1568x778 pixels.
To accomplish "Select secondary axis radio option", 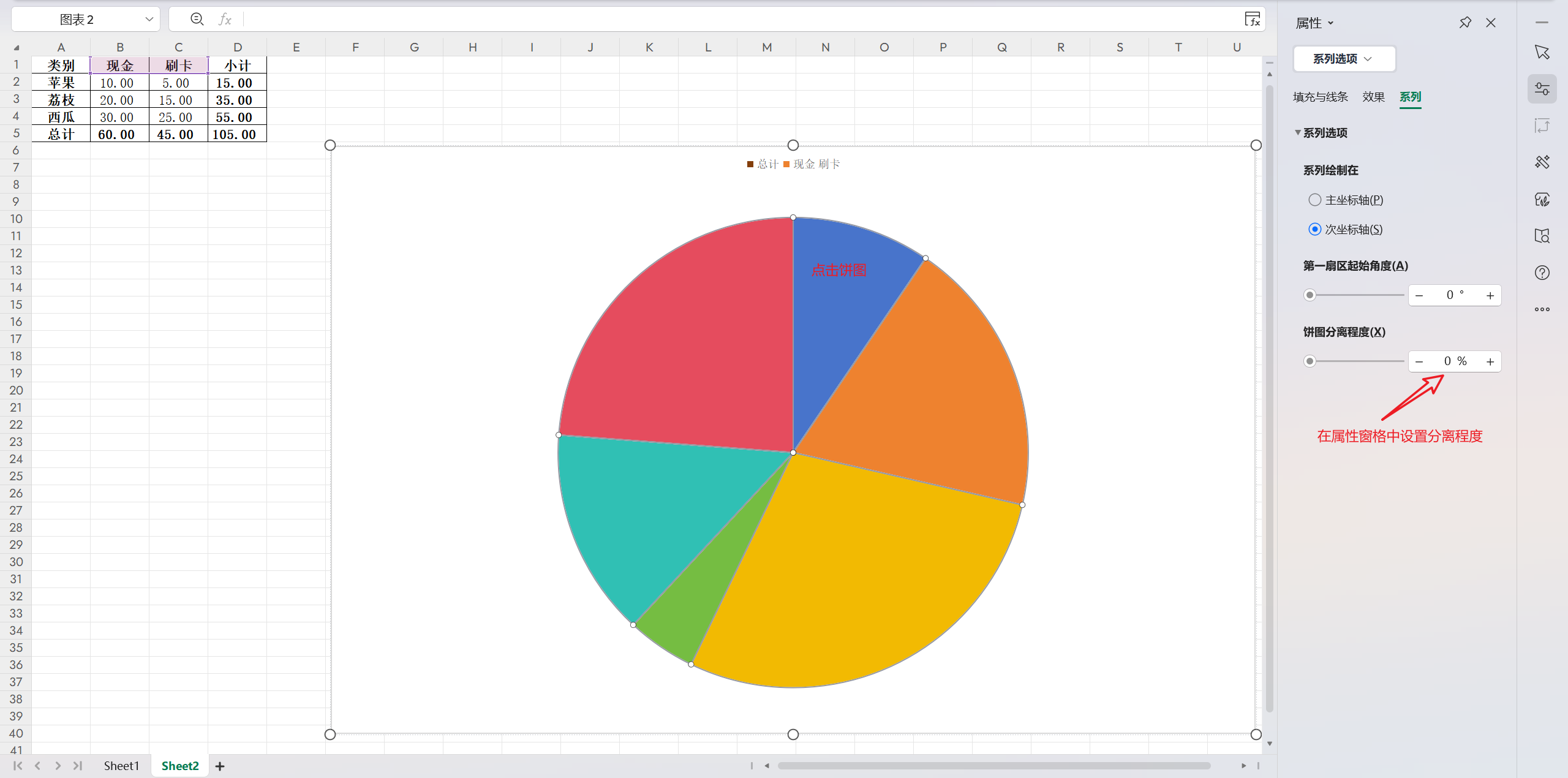I will coord(1314,229).
